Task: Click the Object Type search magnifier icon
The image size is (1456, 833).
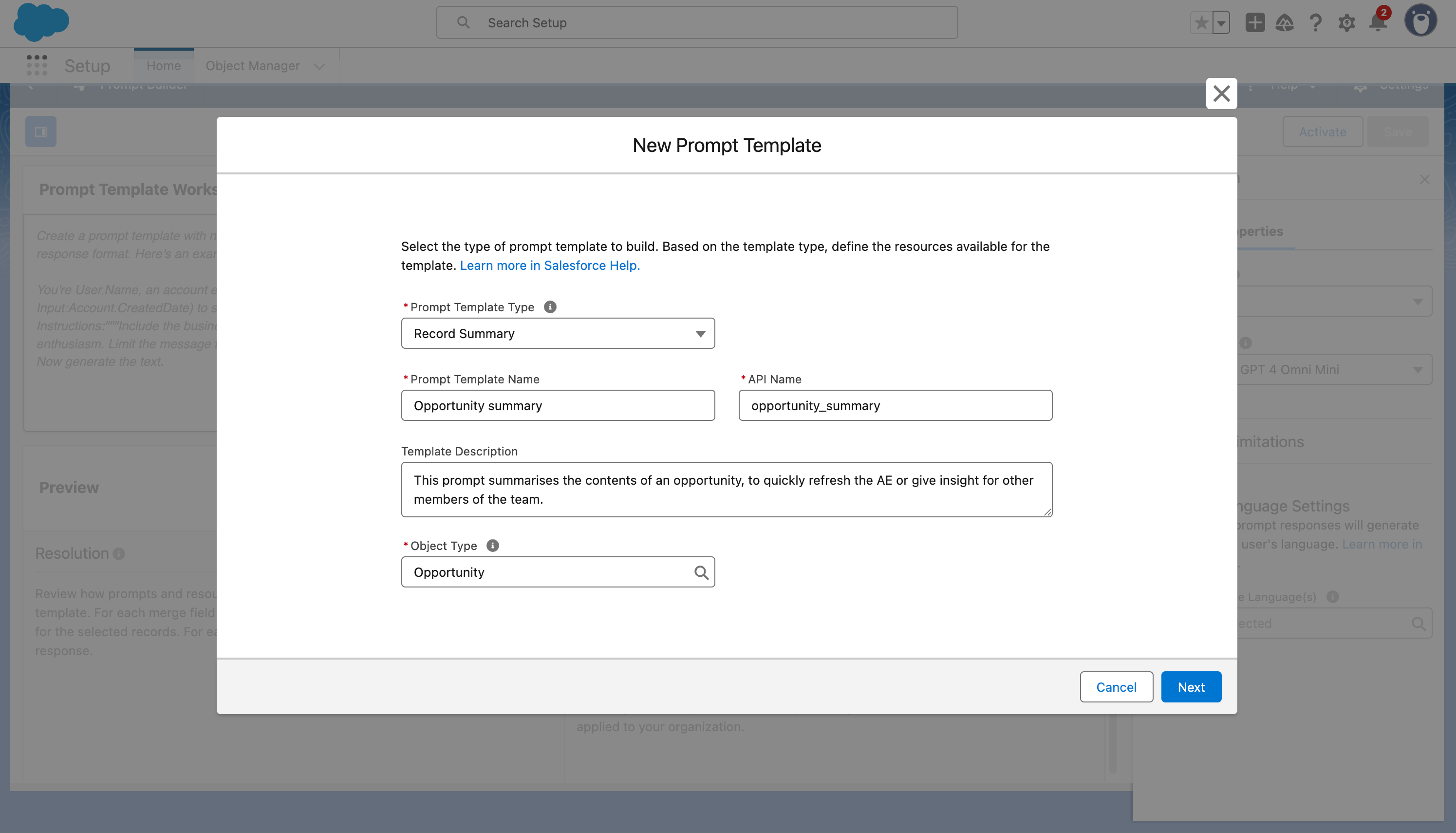Action: click(701, 572)
